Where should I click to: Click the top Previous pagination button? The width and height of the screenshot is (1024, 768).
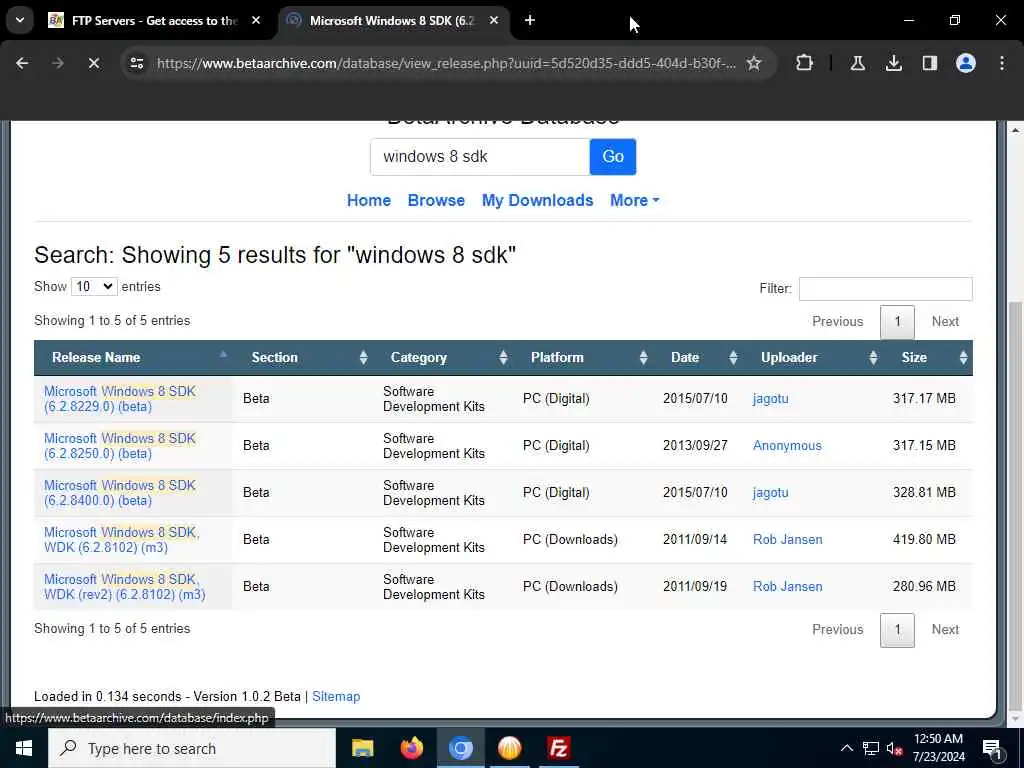pos(837,321)
